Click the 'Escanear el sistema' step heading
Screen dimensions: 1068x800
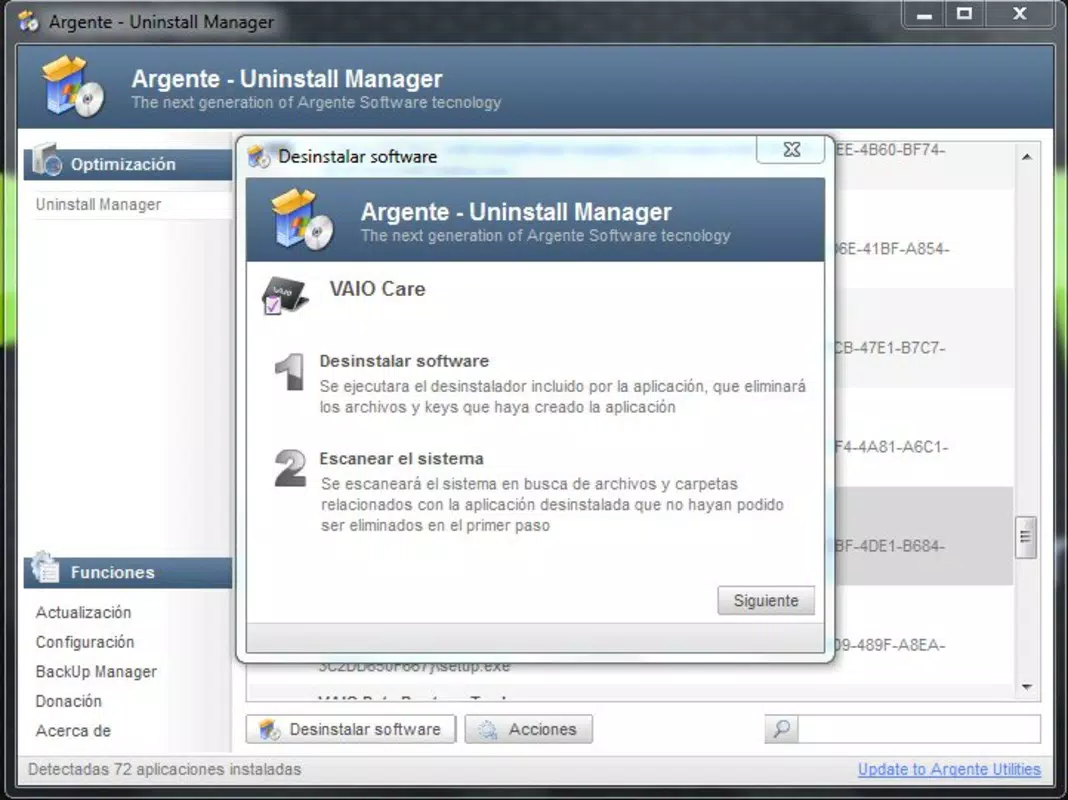point(401,458)
